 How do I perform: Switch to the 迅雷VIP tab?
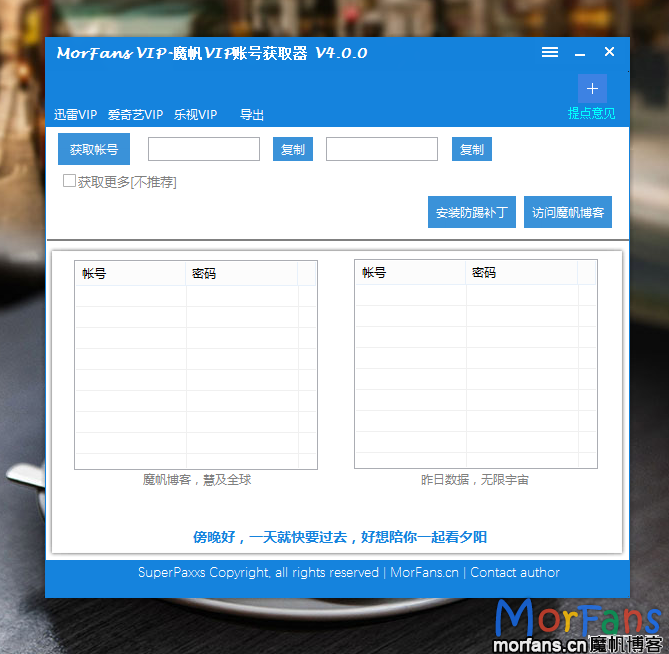pyautogui.click(x=76, y=115)
